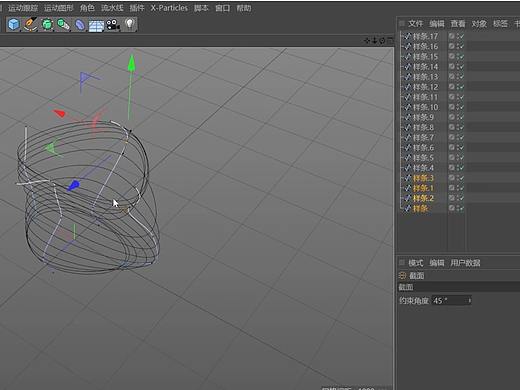Click the layer square of 样条.13
The height and width of the screenshot is (390, 520).
pos(452,77)
